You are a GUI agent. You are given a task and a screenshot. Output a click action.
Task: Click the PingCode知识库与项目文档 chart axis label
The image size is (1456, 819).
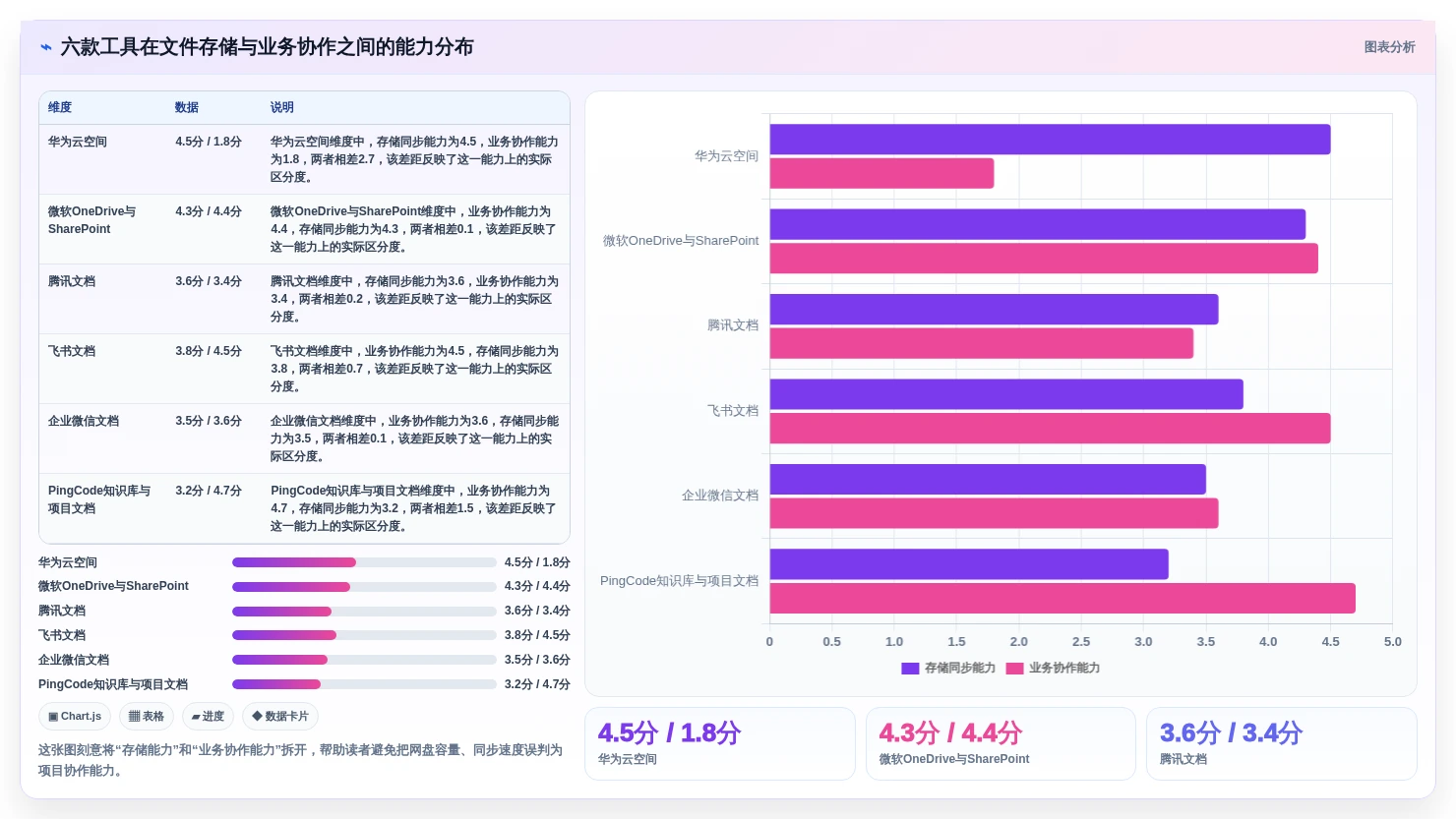(680, 581)
